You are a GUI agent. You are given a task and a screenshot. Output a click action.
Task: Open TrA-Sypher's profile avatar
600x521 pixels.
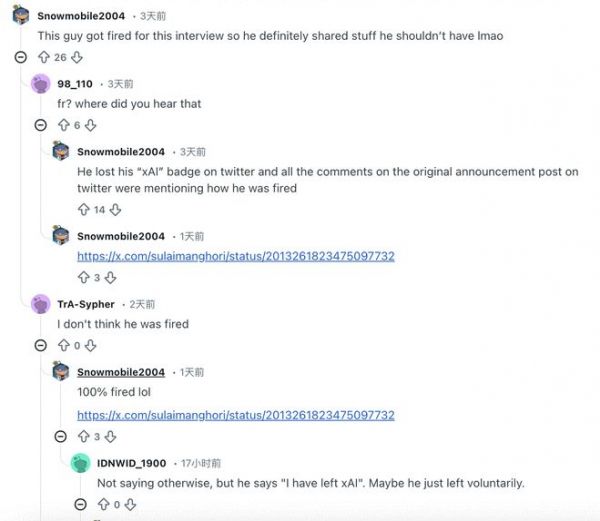[x=41, y=304]
